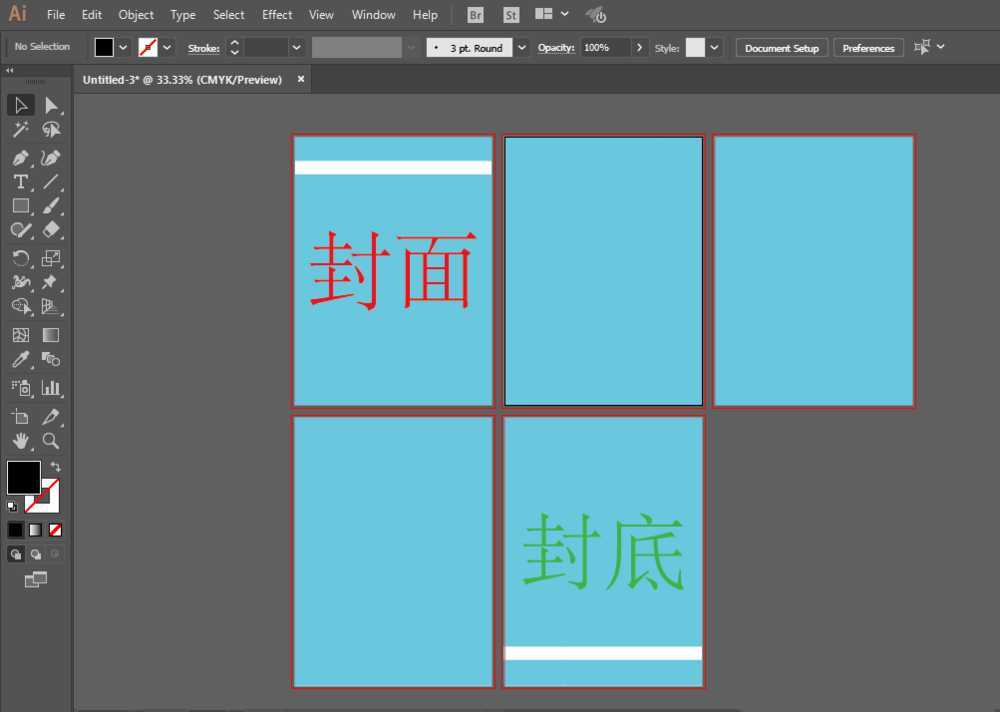The image size is (1000, 712).
Task: Swap to the Gradient fill mode swatch
Action: pos(34,528)
